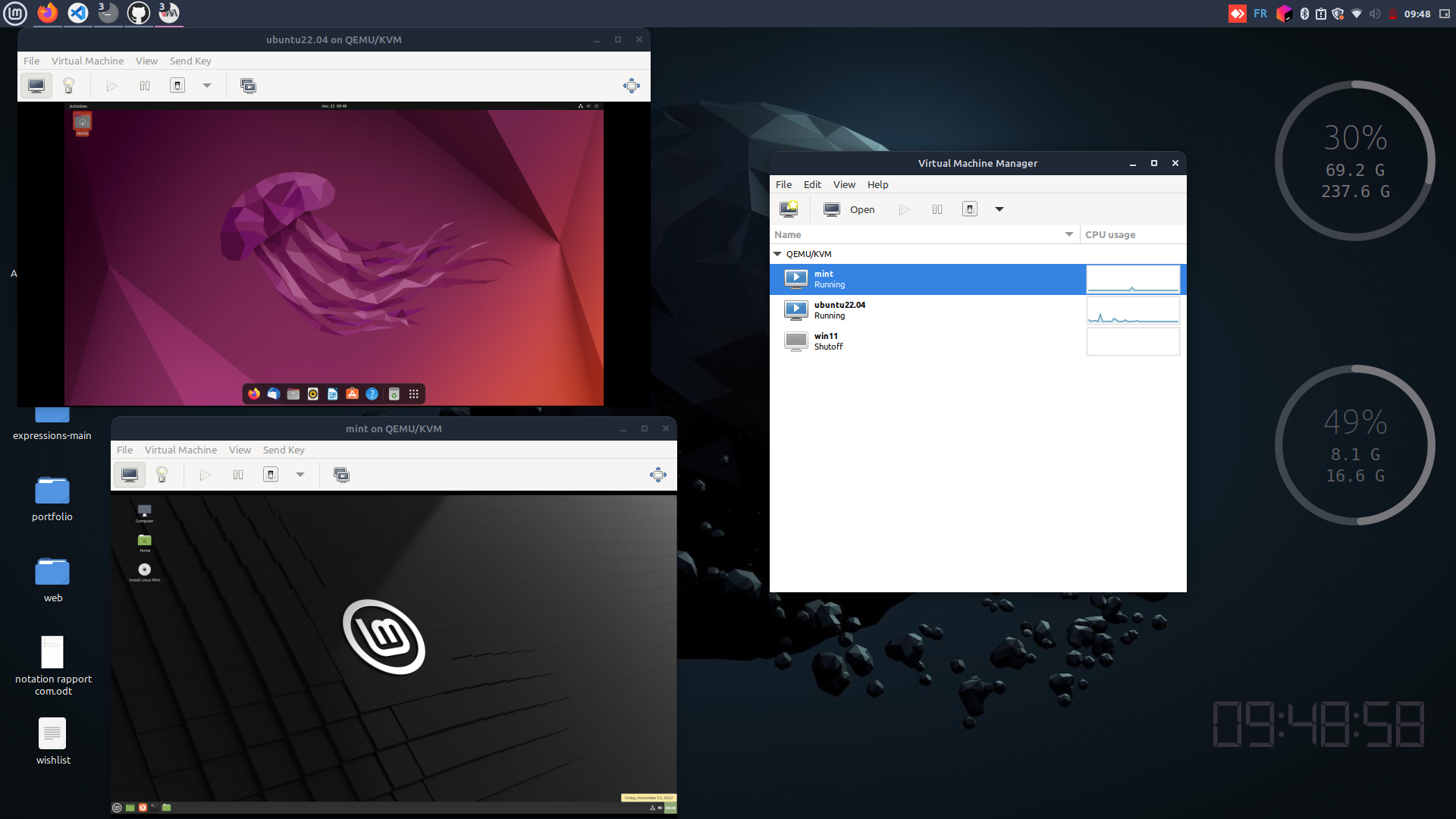Image resolution: width=1456 pixels, height=819 pixels.
Task: Open the shutdown dropdown arrow in mint window
Action: [x=300, y=475]
